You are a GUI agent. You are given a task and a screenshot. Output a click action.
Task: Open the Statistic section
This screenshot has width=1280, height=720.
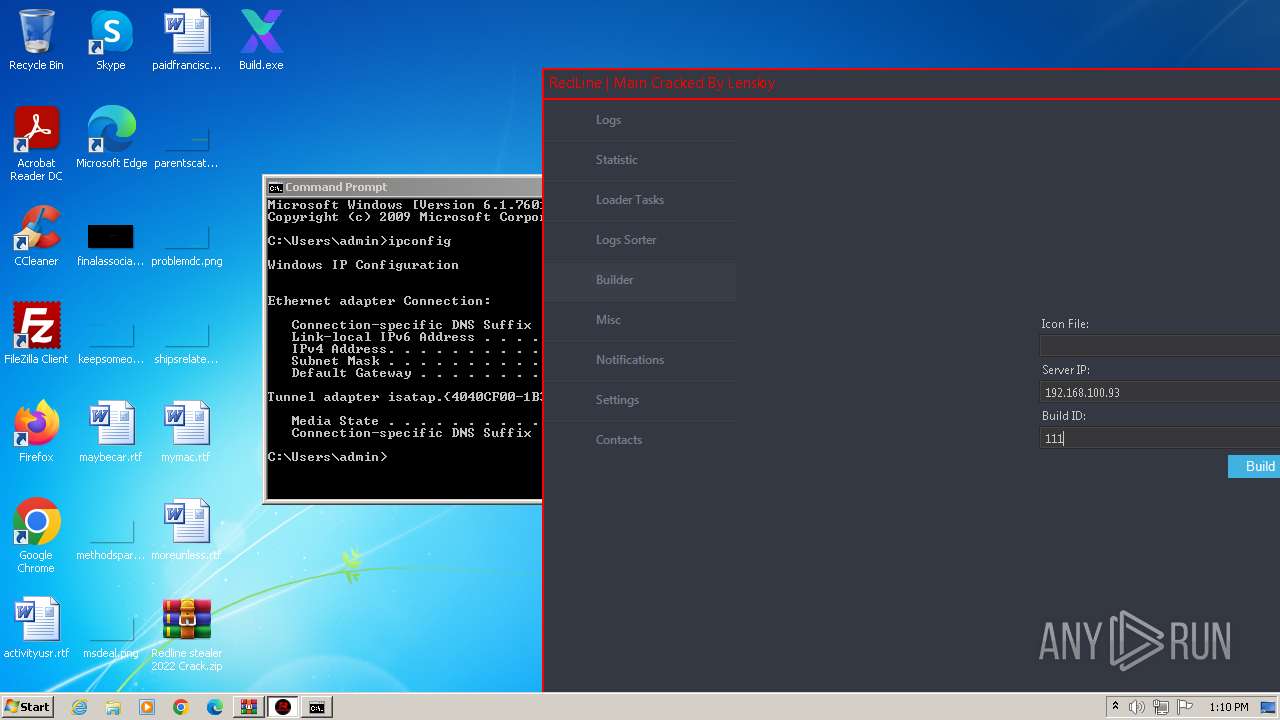[640, 160]
